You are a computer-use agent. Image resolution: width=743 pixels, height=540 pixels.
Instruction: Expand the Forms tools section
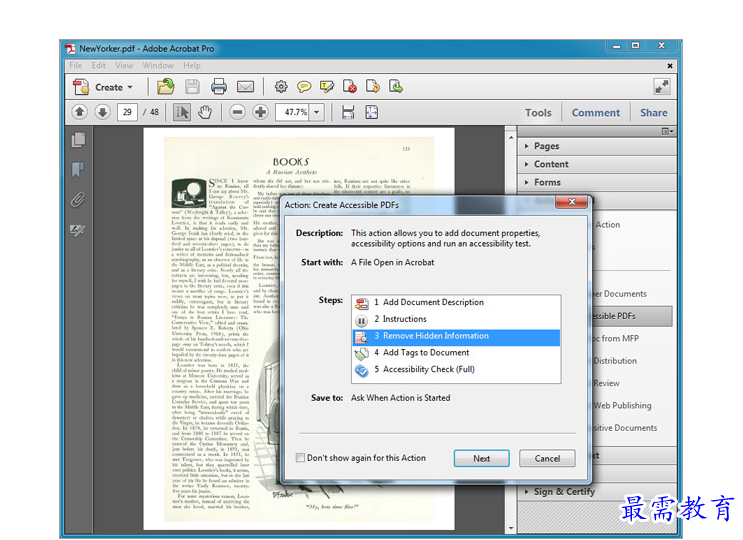pyautogui.click(x=597, y=182)
